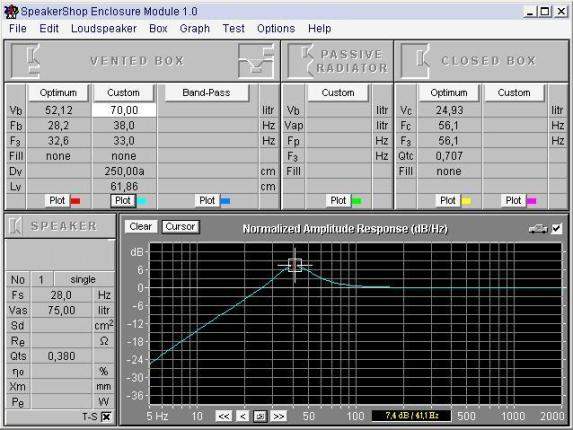Click the cursor readout 7,4 dB / 41,1 Hz
573x430 pixels.
[411, 416]
